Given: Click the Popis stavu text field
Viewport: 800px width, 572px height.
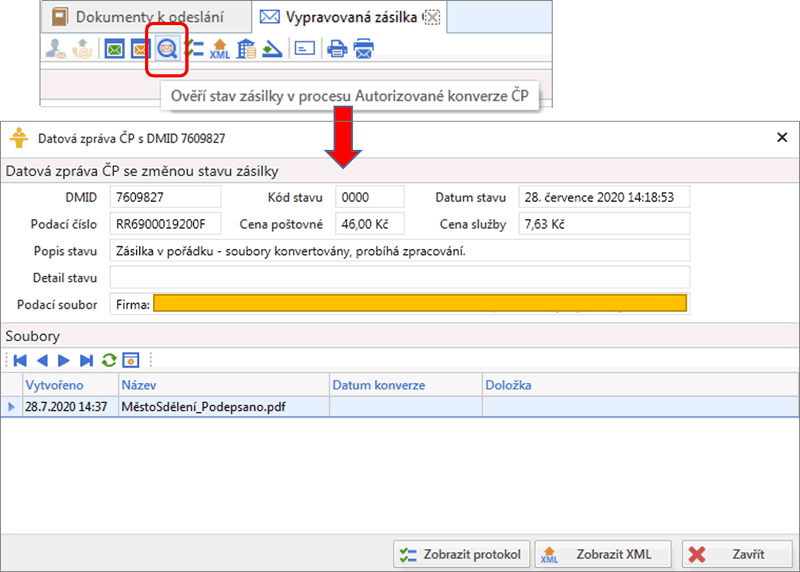Looking at the screenshot, I should tap(399, 251).
